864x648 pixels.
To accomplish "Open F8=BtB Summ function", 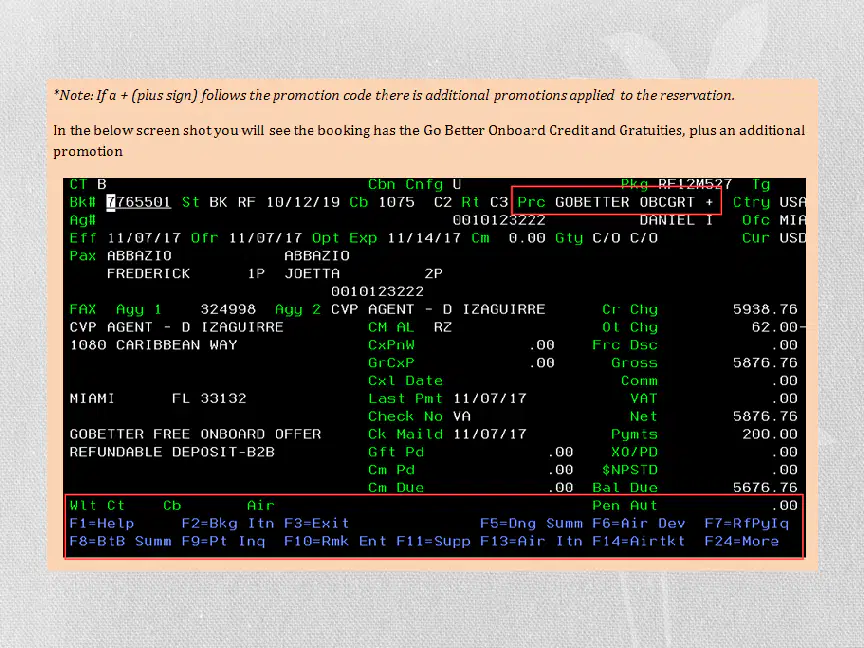I will click(x=121, y=541).
